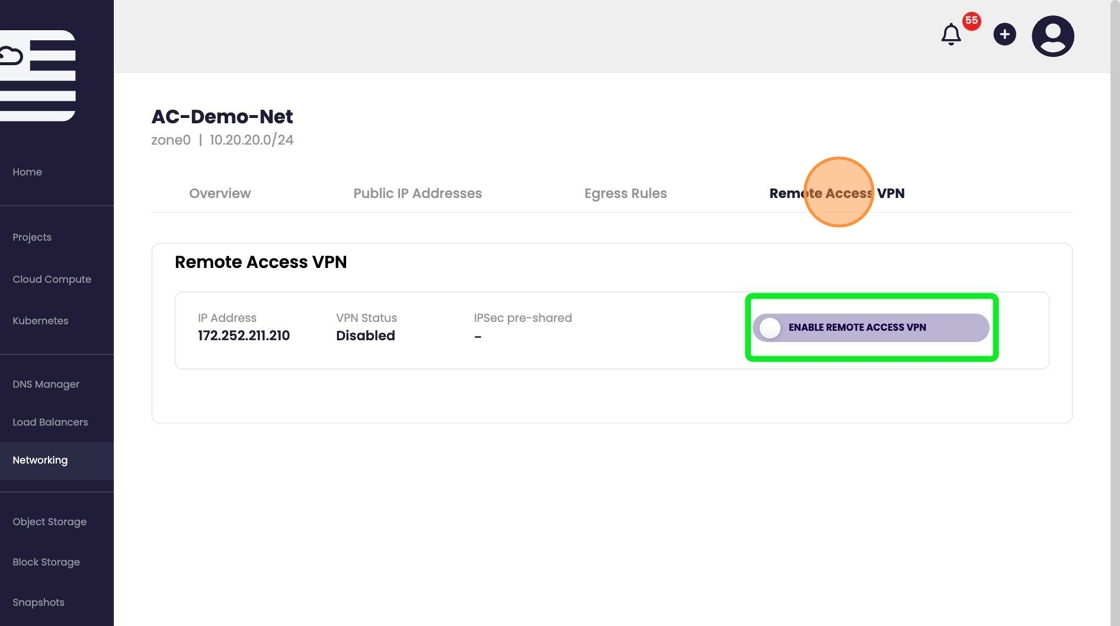Click the cloud logo in sidebar
1120x626 pixels.
click(x=36, y=75)
